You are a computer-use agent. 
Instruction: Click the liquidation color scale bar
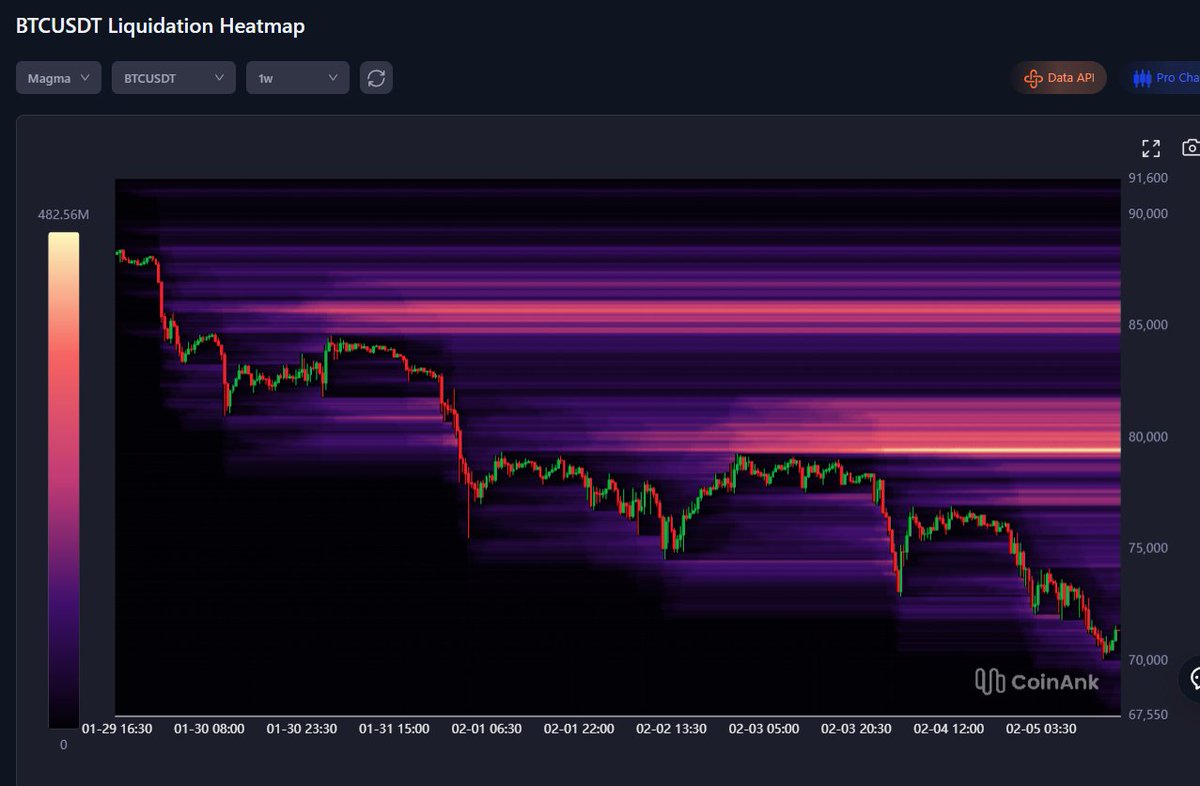(x=63, y=480)
